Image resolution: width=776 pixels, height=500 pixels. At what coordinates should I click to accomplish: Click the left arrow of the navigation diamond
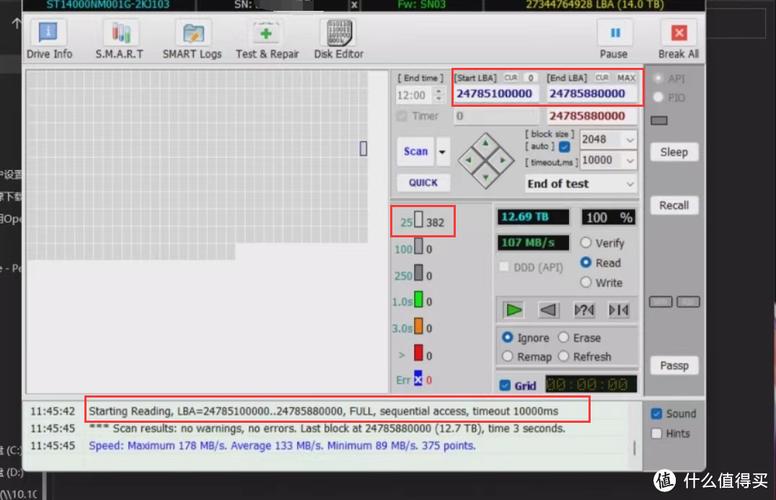tap(469, 160)
